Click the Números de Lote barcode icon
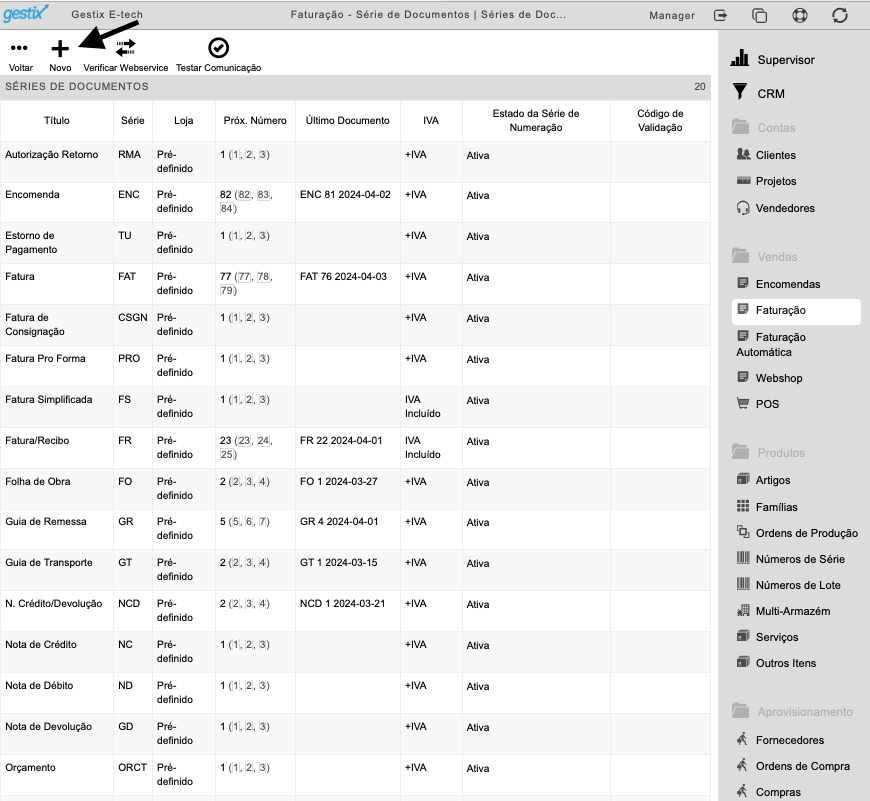This screenshot has width=870, height=801. [743, 584]
